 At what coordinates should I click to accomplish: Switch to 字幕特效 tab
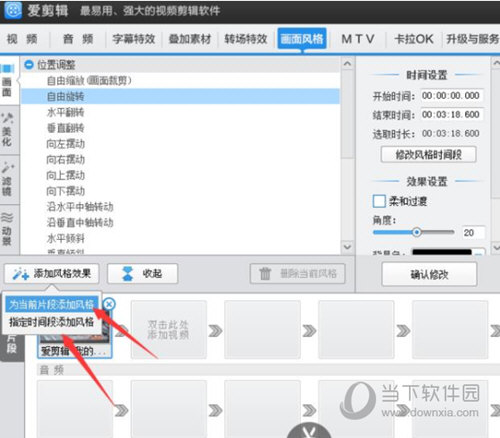[134, 39]
